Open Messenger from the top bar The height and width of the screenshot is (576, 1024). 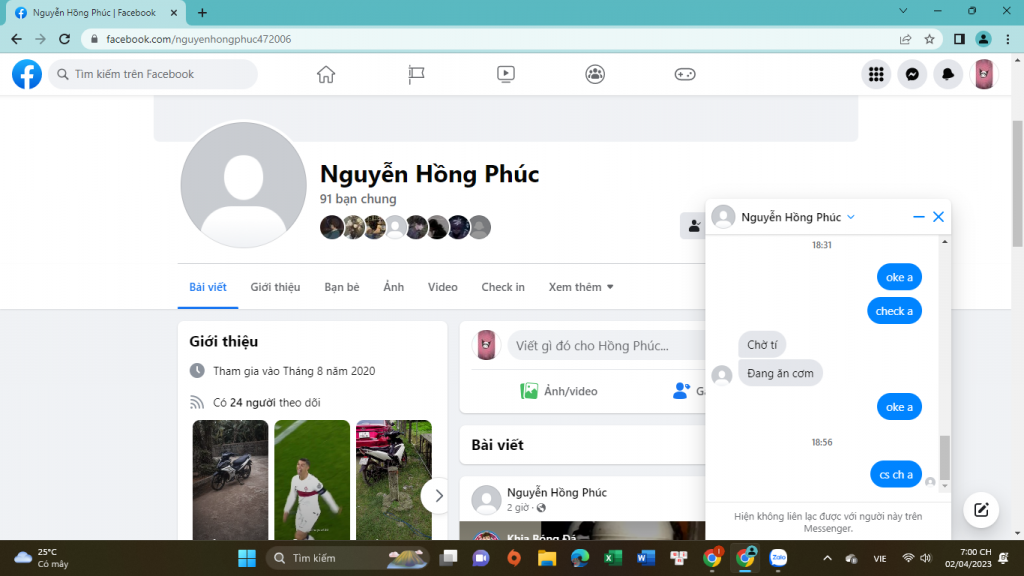[912, 74]
